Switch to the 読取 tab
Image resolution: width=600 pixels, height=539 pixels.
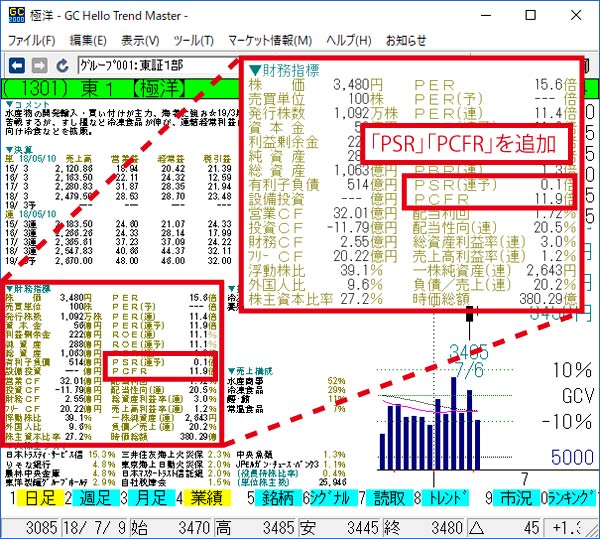[x=390, y=498]
